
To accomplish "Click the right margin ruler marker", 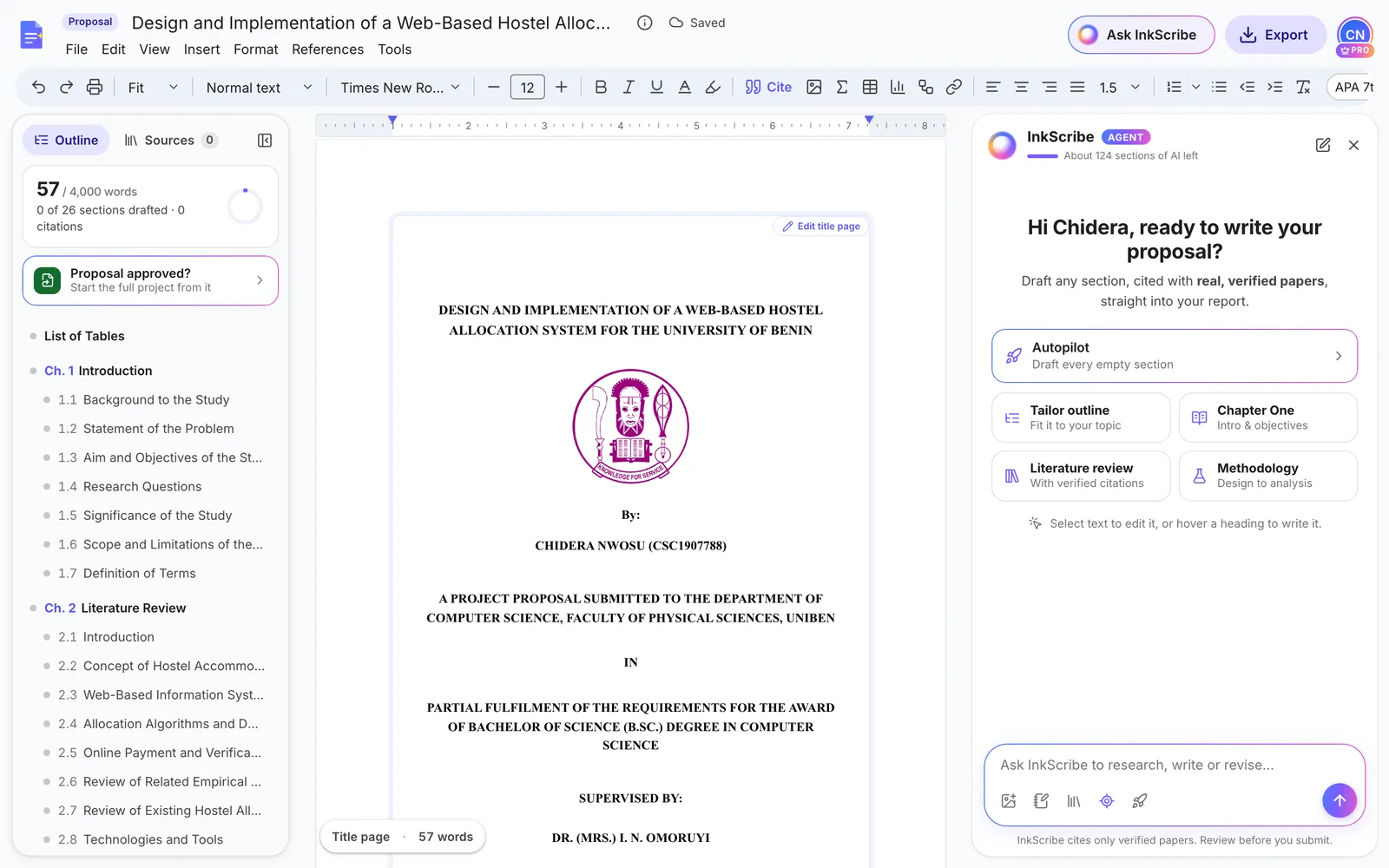I will click(869, 120).
